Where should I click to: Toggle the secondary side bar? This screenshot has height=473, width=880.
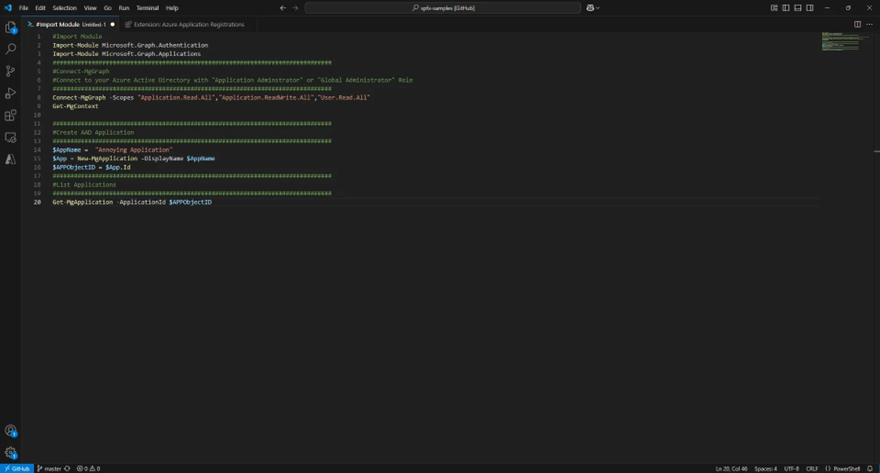click(810, 8)
